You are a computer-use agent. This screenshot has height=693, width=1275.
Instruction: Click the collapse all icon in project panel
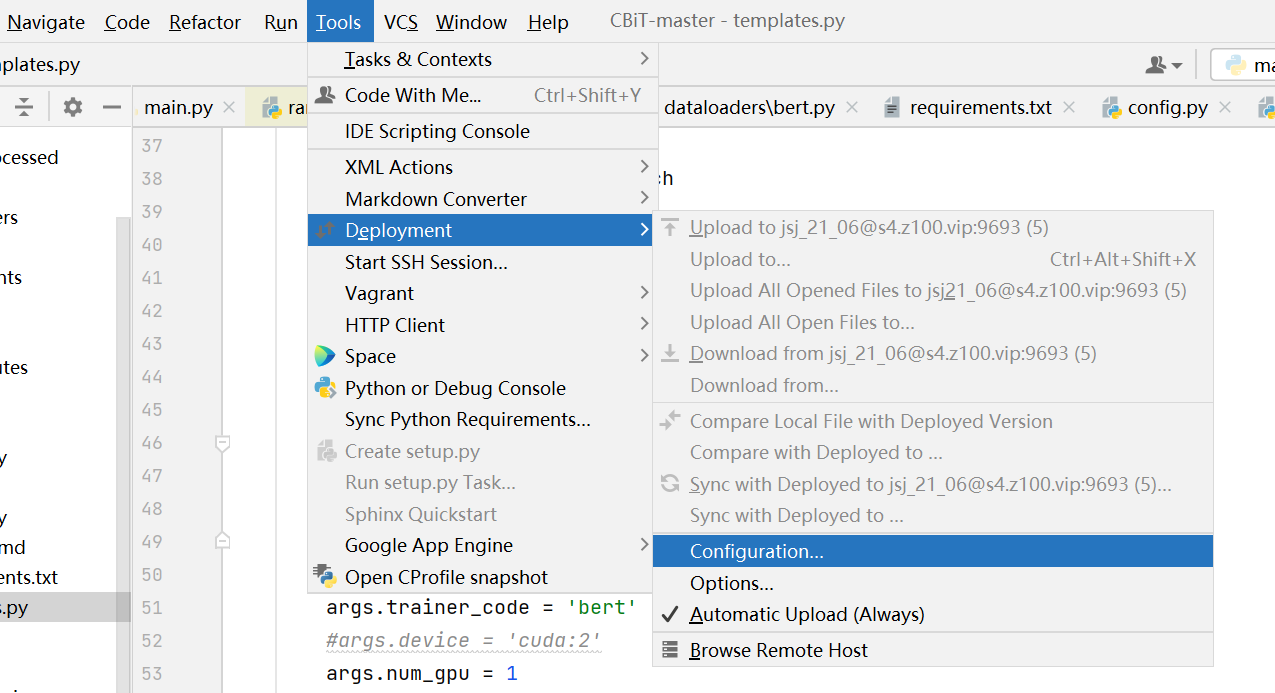24,107
